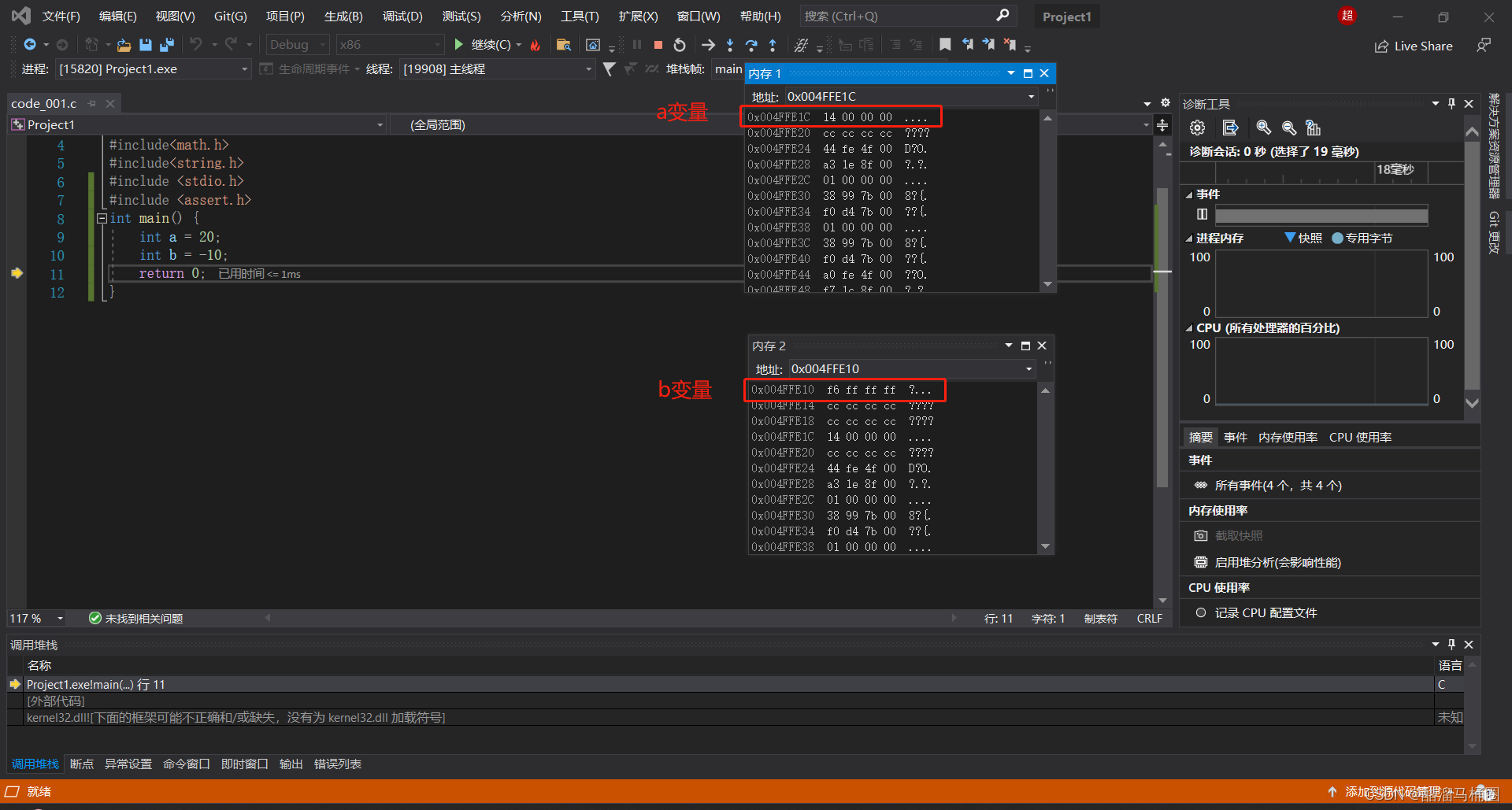1512x810 pixels.
Task: Toggle 快照 legend in process memory
Action: click(x=1303, y=238)
